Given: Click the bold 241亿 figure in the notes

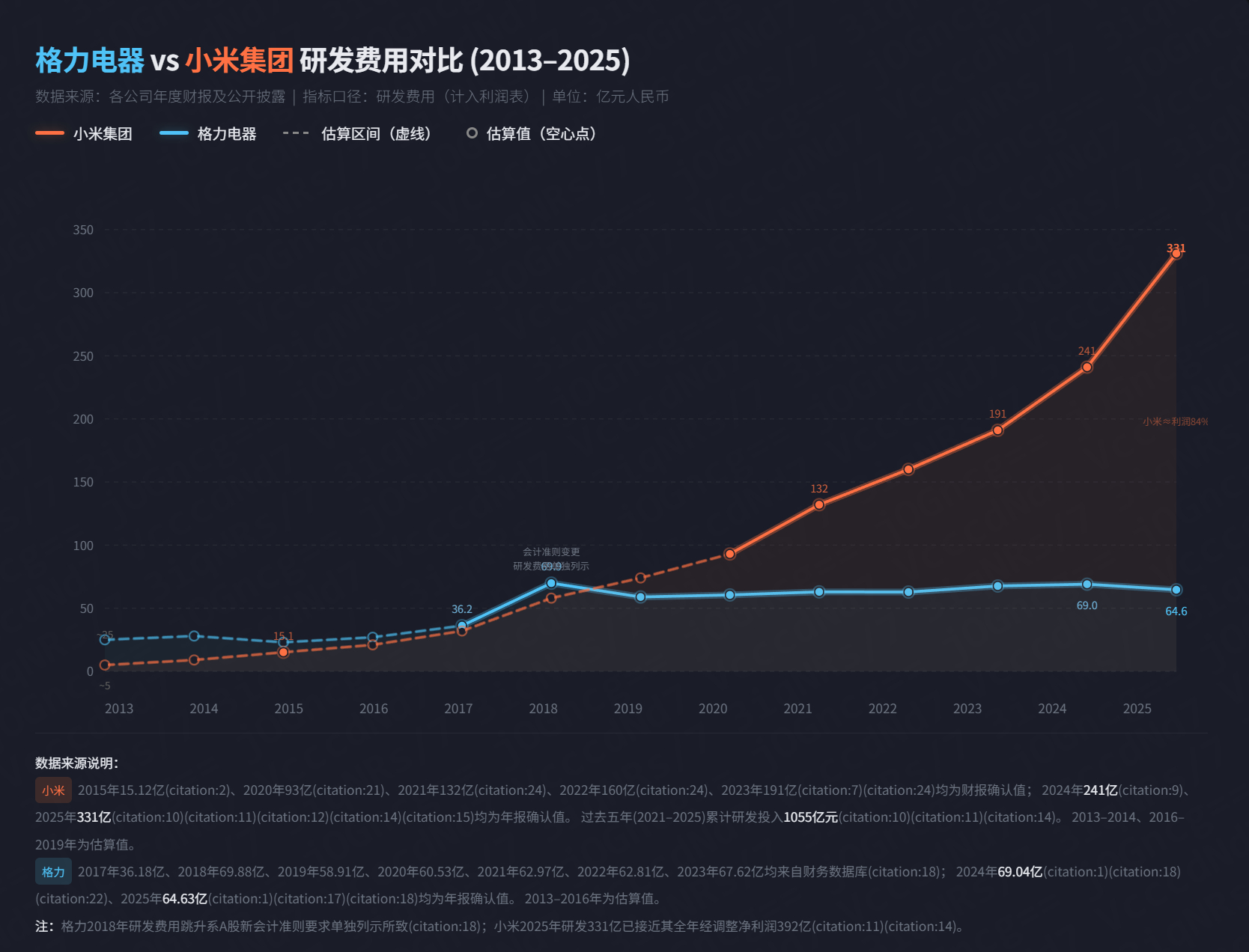Looking at the screenshot, I should tap(1101, 790).
